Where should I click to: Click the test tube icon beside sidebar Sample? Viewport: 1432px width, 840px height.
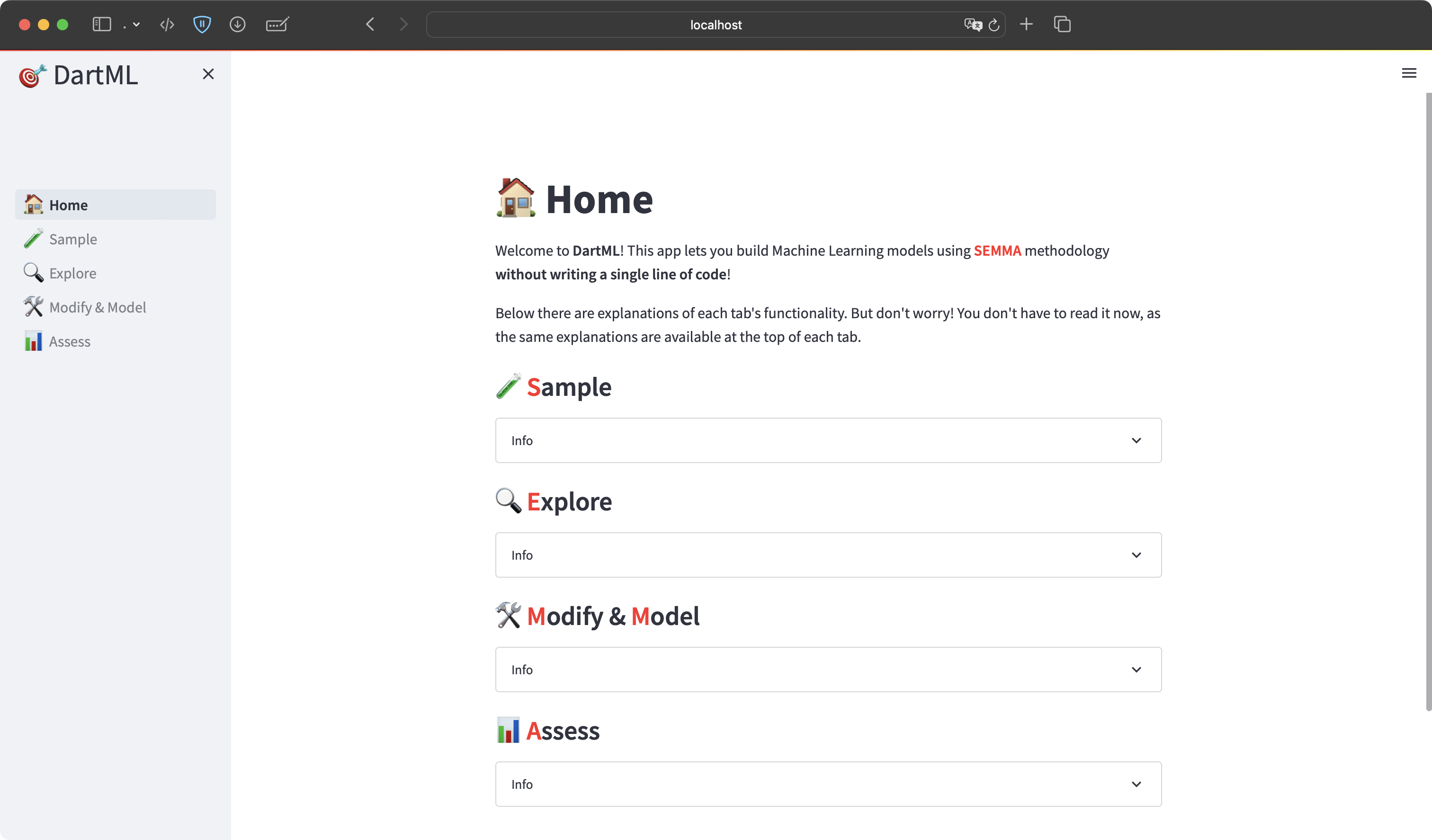33,238
